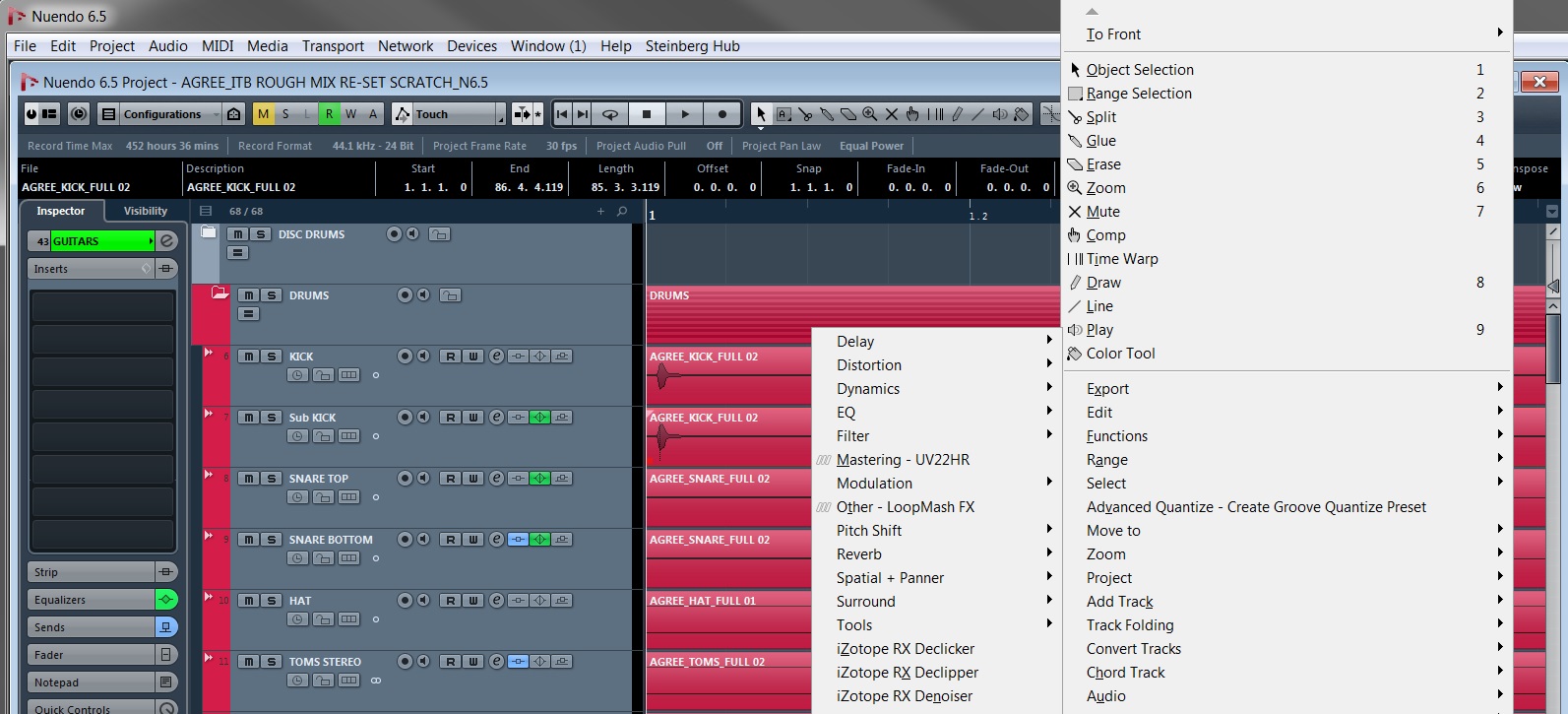Click the toolbar Mute X tool
1568x714 pixels.
[892, 114]
